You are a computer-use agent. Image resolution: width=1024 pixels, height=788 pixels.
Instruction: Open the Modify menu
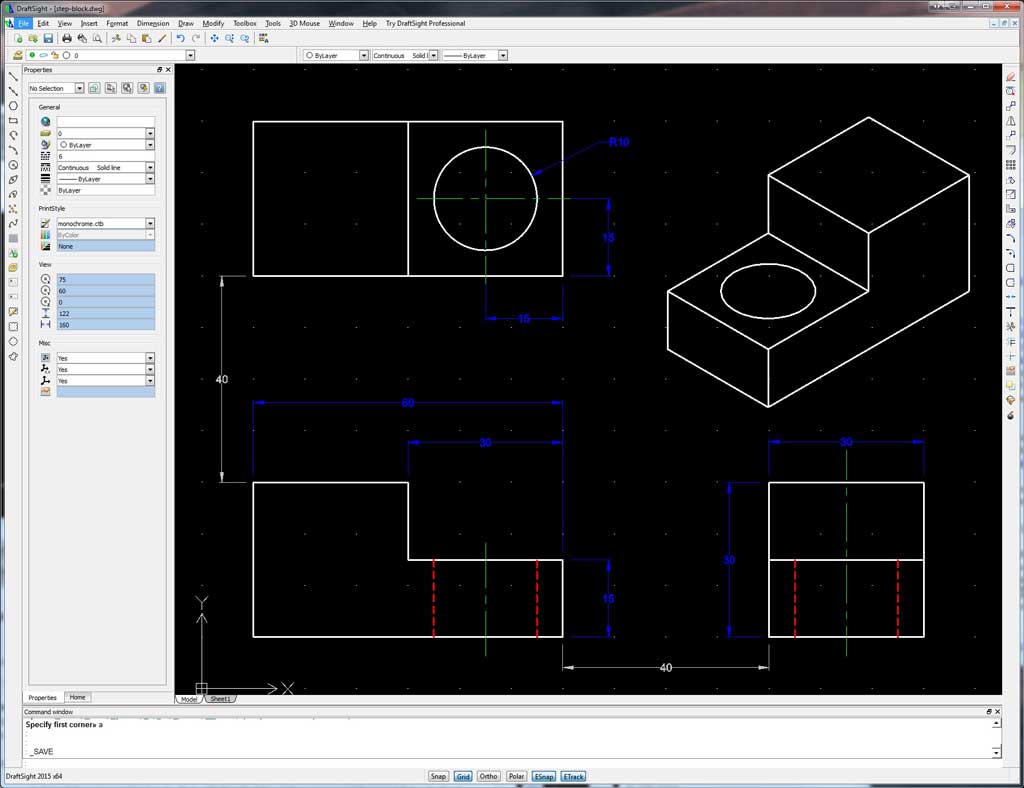[213, 24]
